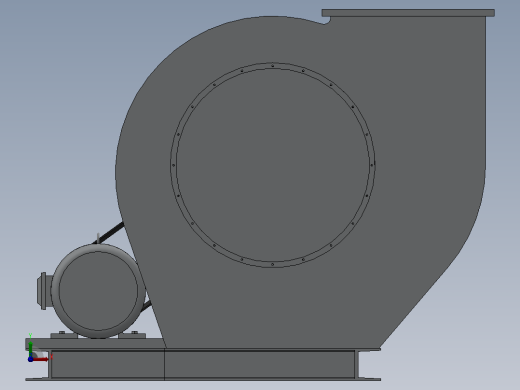Pick the bottommost bolt hole on inlet ring
The width and height of the screenshot is (520, 390).
(x=273, y=264)
